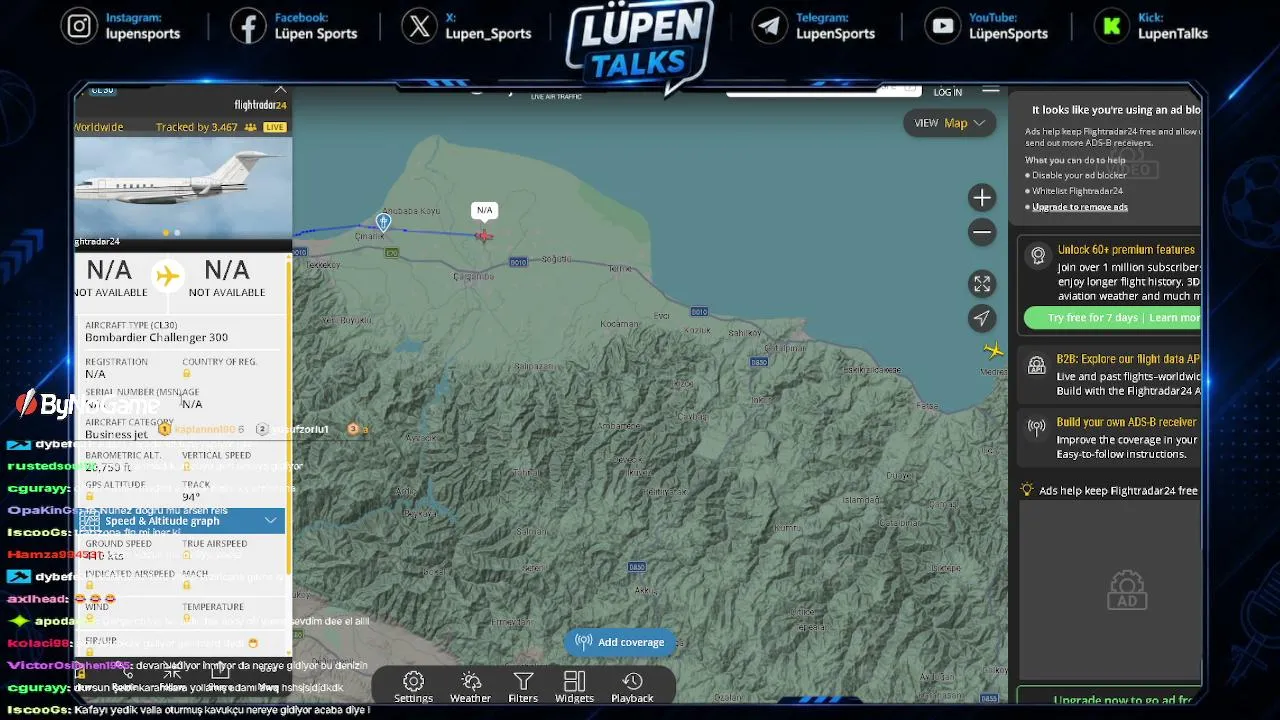Zoom out on the map

982,233
